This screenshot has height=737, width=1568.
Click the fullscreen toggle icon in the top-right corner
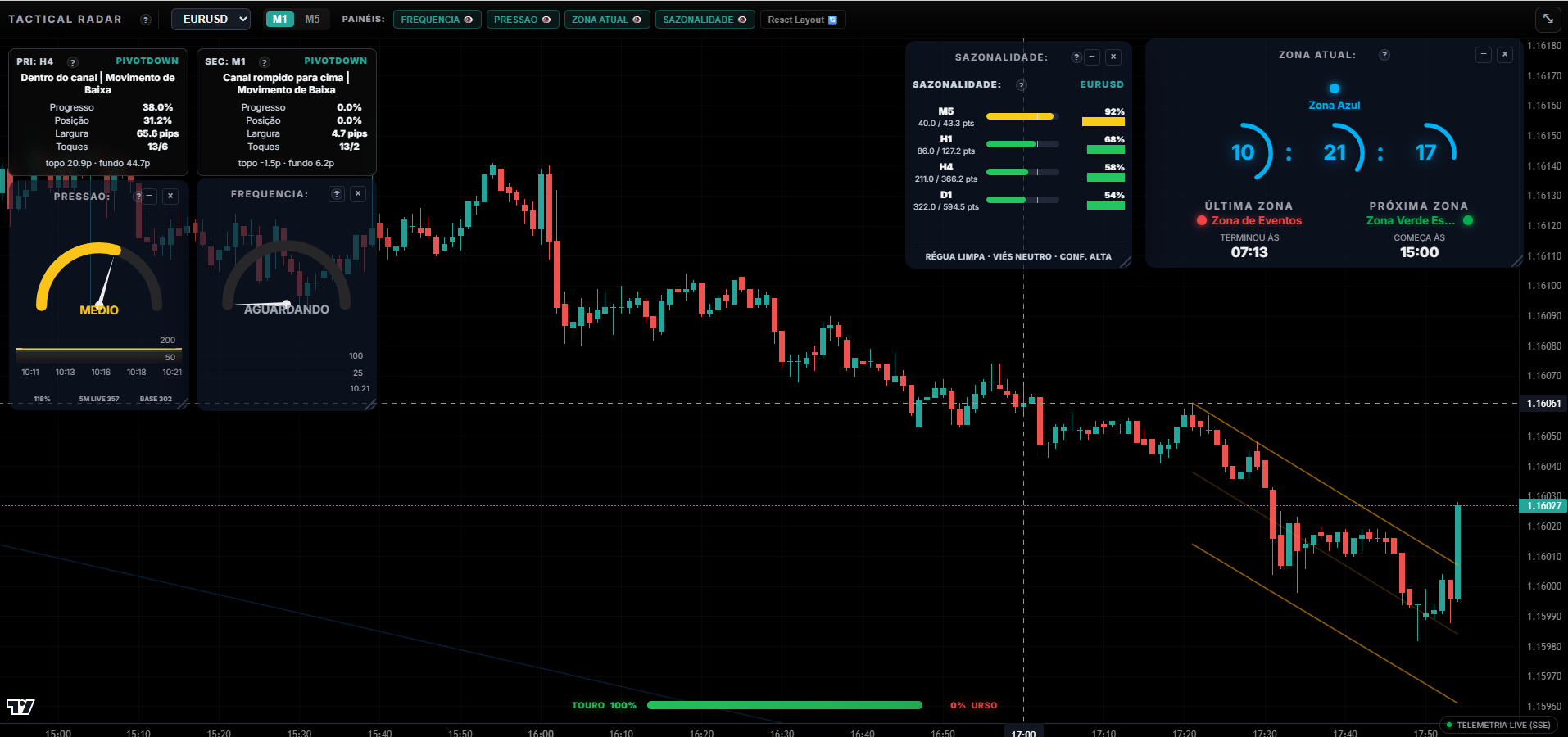(x=1548, y=19)
